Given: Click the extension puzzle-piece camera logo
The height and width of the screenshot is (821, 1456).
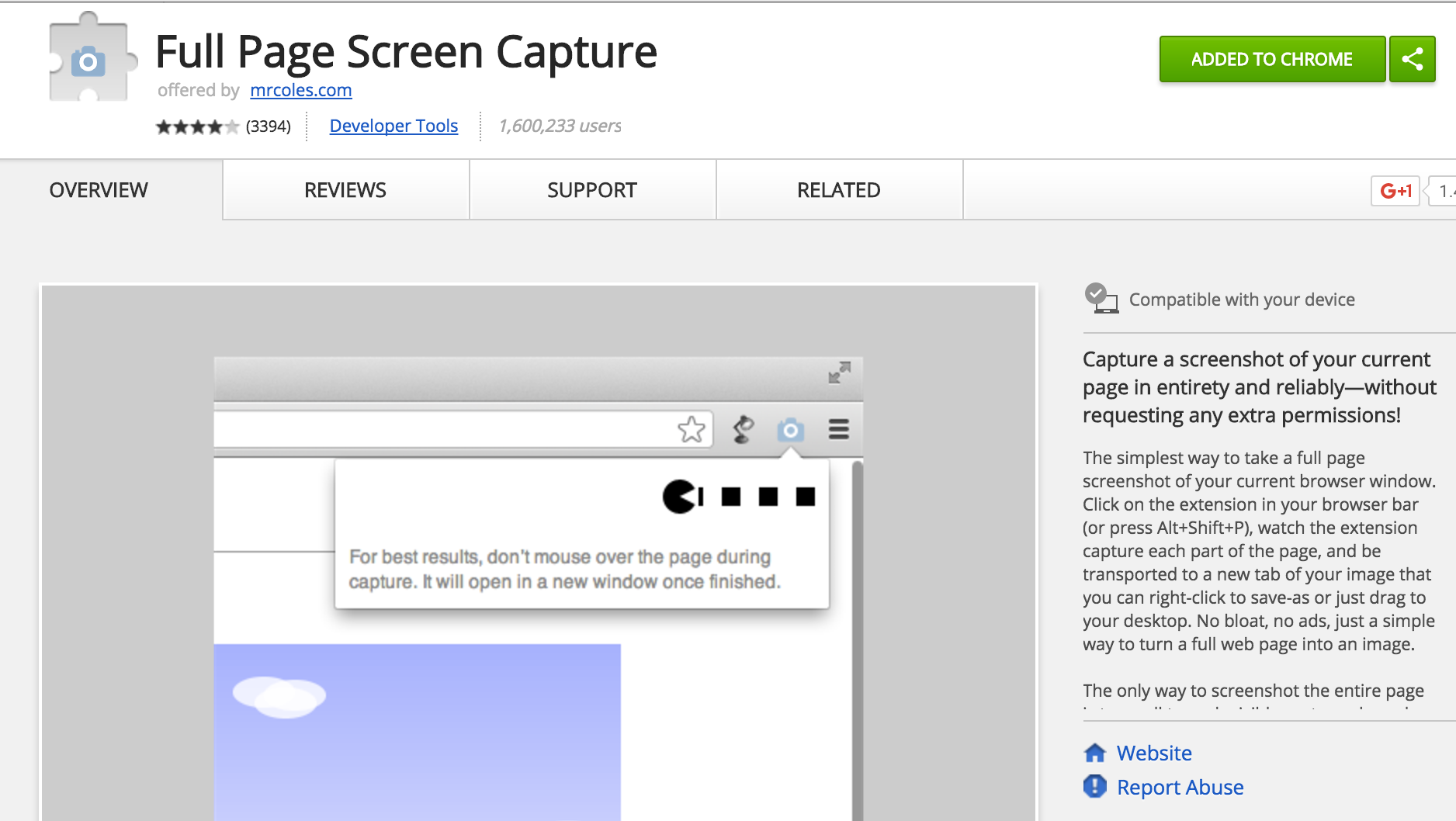Looking at the screenshot, I should click(x=92, y=57).
